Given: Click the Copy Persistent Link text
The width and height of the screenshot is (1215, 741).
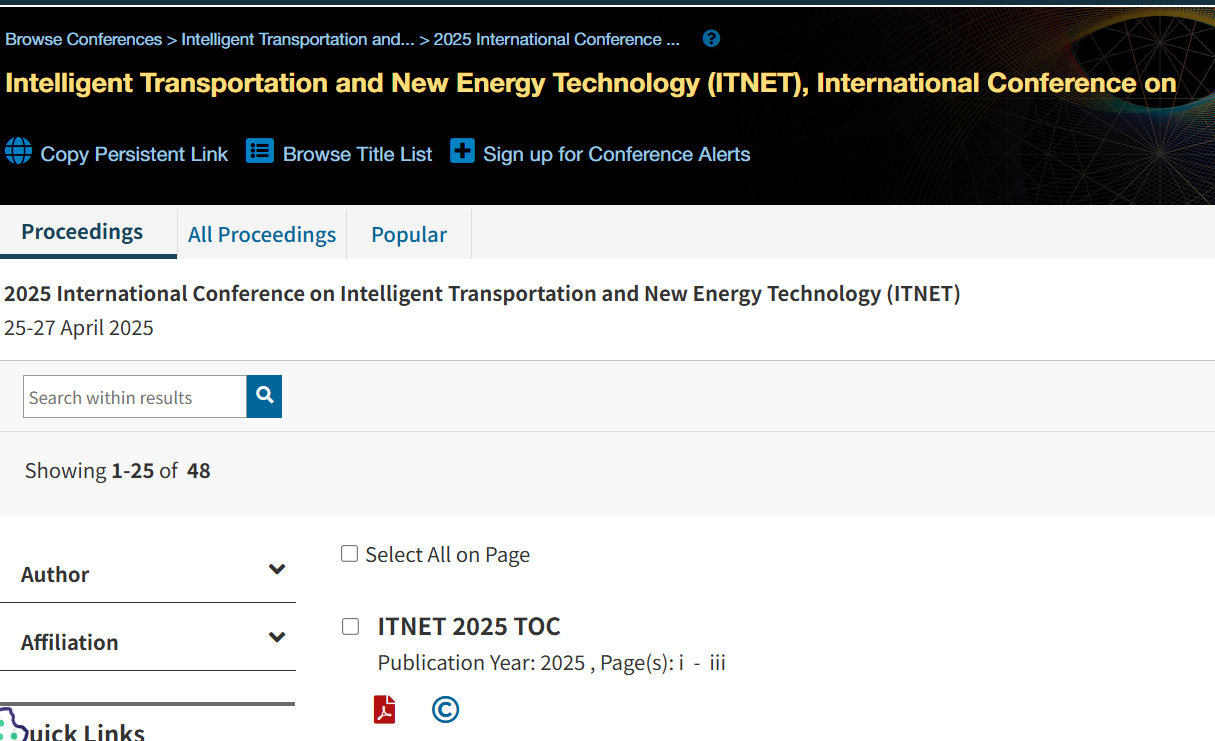Looking at the screenshot, I should pos(134,154).
